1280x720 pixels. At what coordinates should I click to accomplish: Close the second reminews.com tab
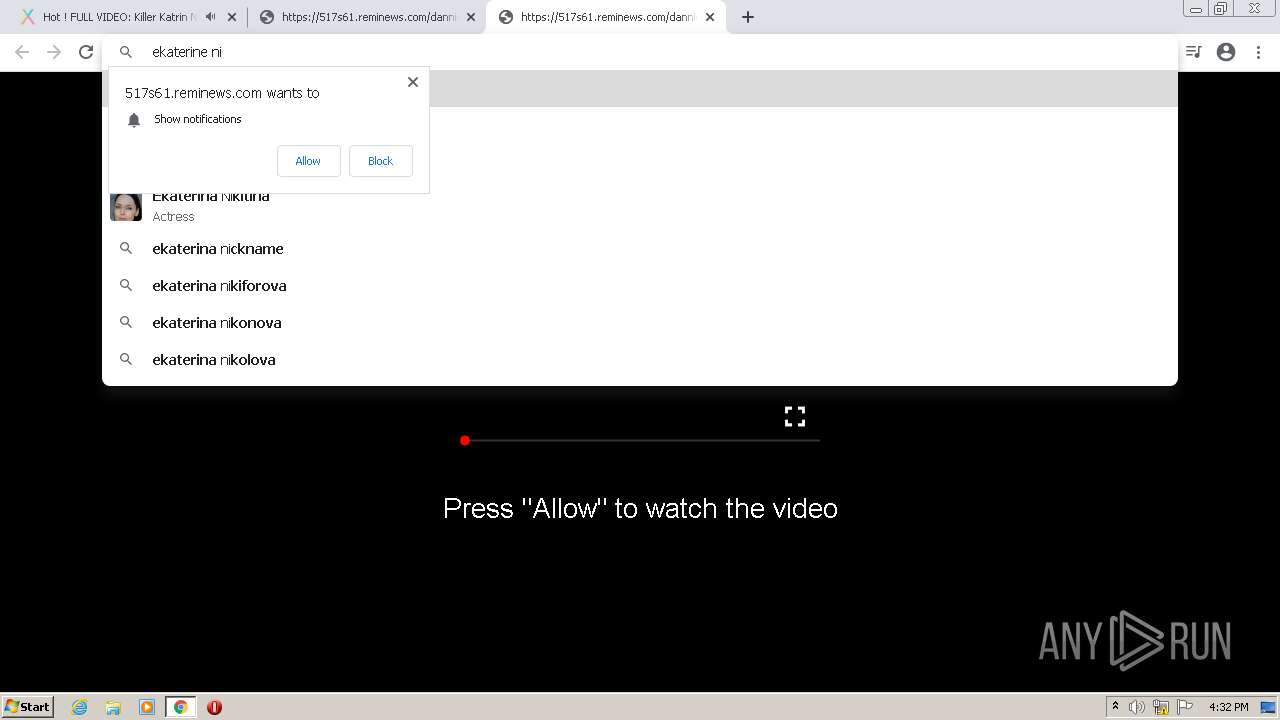click(x=471, y=17)
